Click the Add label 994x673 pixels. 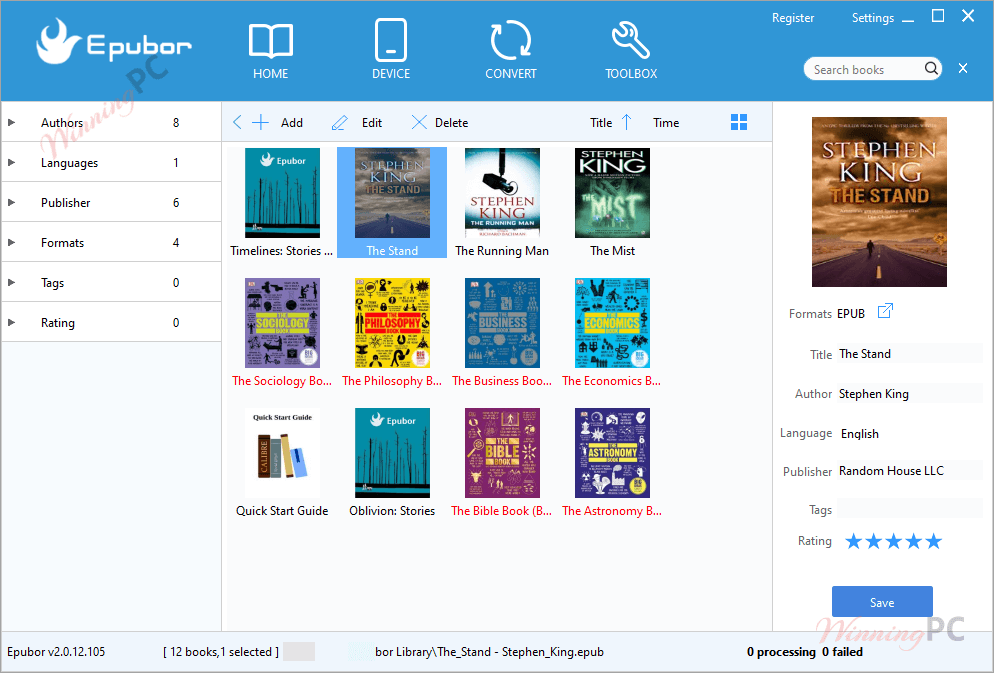coord(292,122)
